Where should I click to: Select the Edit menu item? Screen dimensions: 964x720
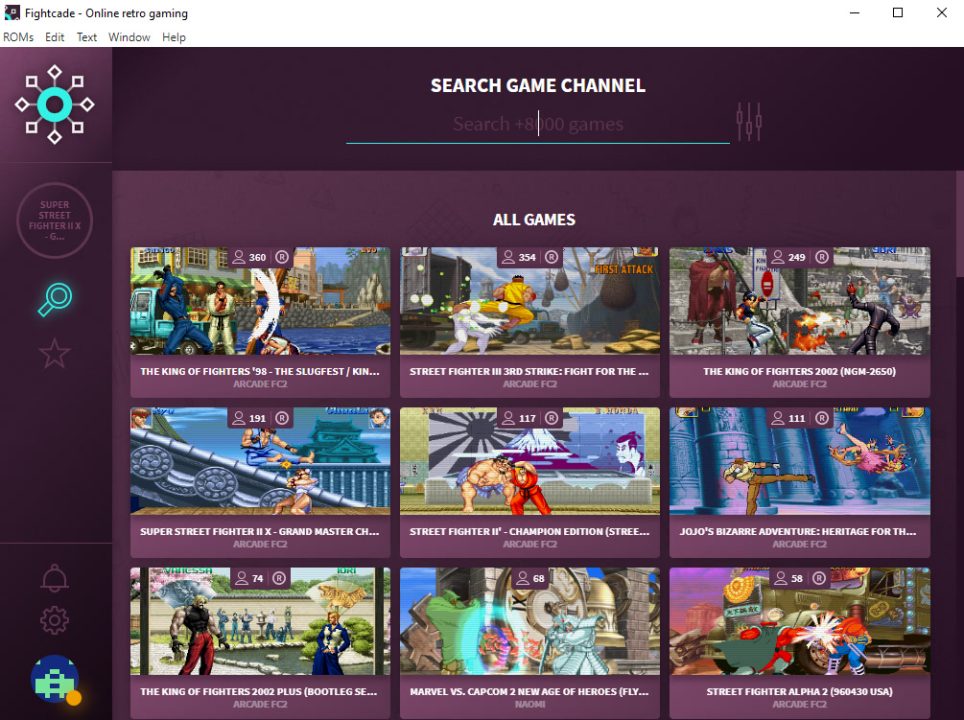coord(54,37)
